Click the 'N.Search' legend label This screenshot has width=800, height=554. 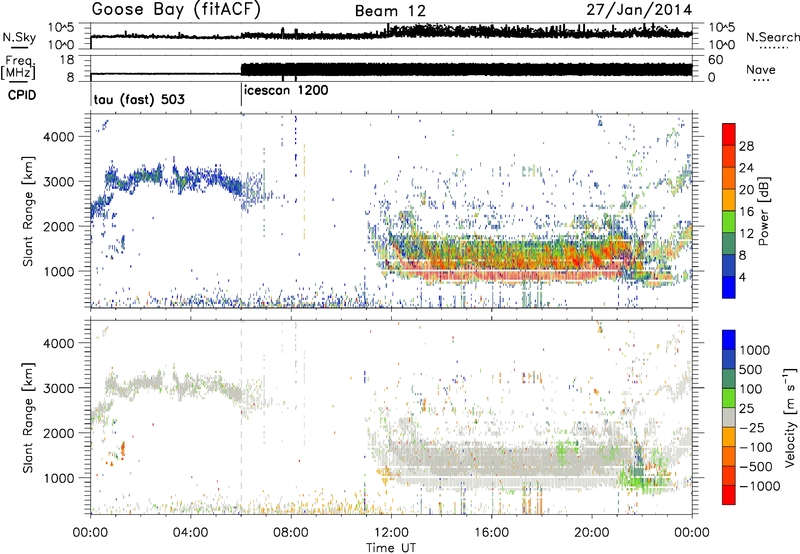point(772,37)
